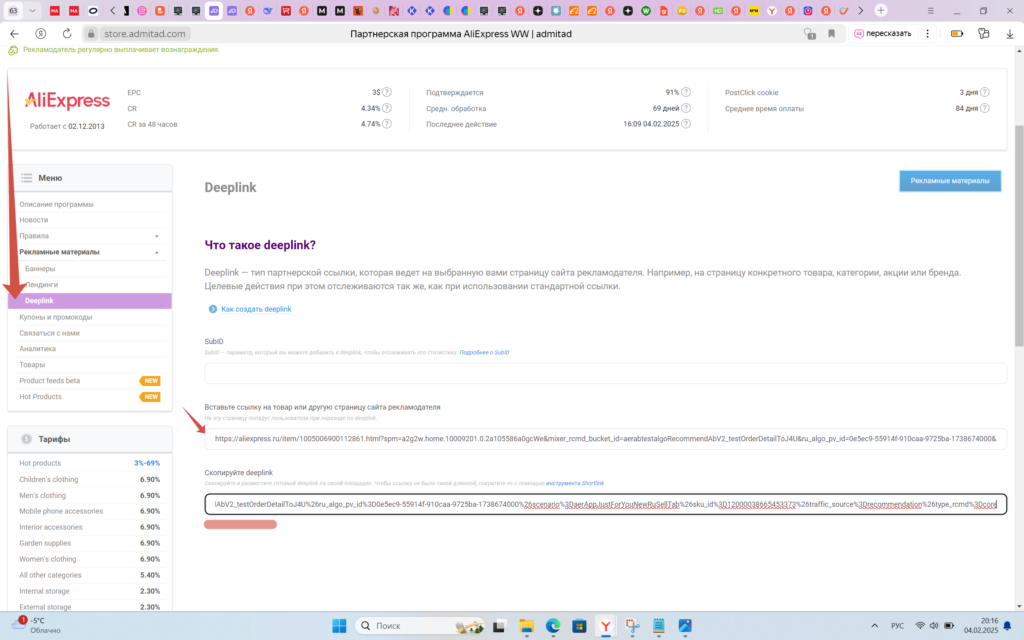
Task: Click the help icon next to Последнее действие
Action: tap(686, 123)
